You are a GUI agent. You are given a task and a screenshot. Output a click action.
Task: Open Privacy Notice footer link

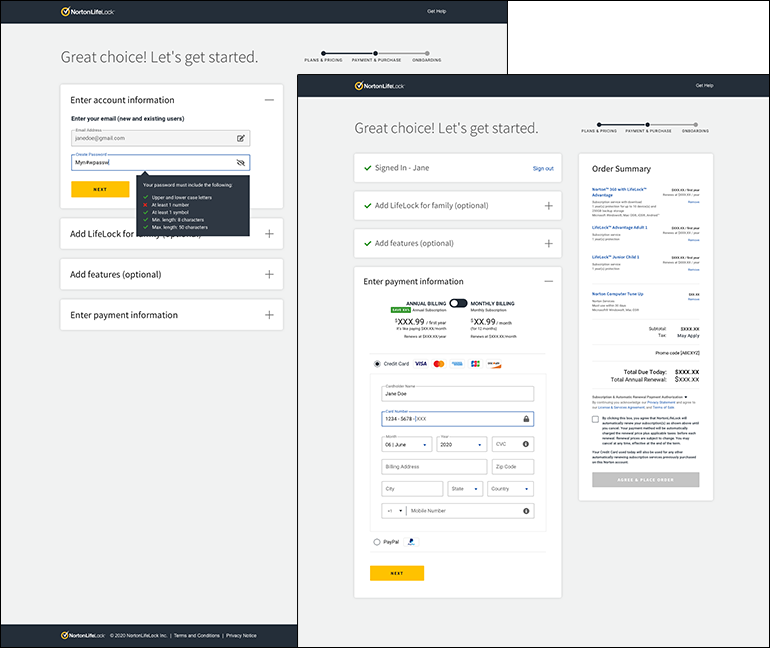click(241, 635)
